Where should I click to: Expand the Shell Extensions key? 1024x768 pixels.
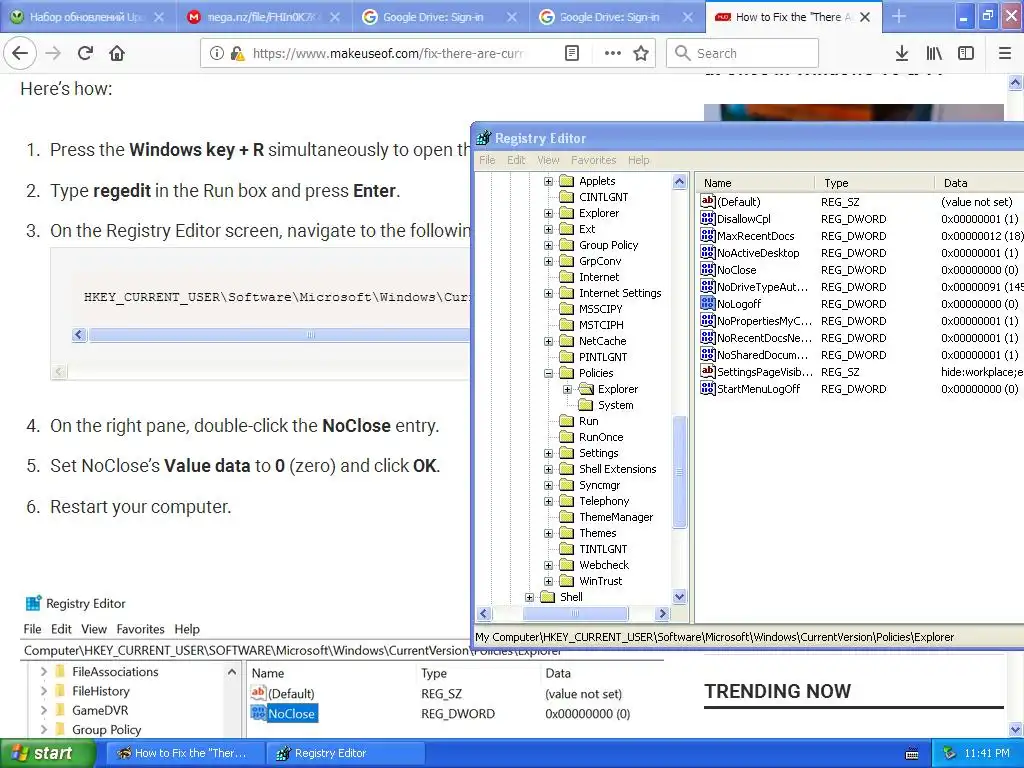click(x=549, y=469)
